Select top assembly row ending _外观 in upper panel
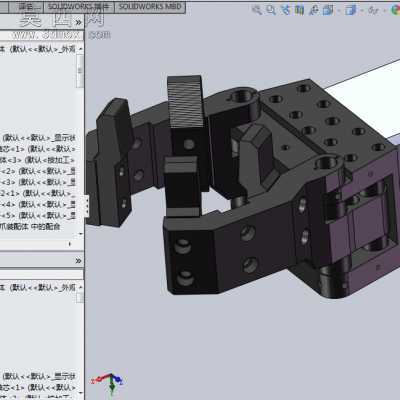400x400 pixels. click(x=38, y=49)
